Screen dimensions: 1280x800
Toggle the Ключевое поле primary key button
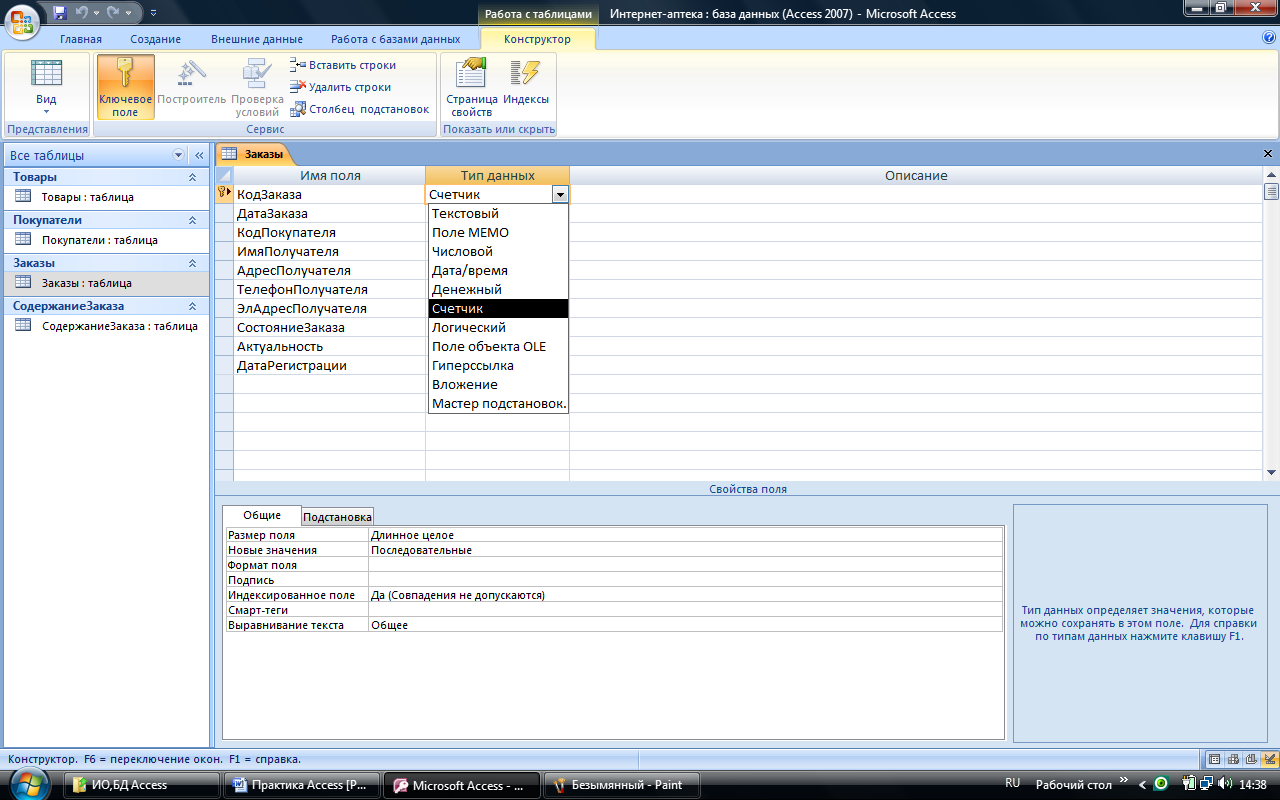click(x=125, y=87)
